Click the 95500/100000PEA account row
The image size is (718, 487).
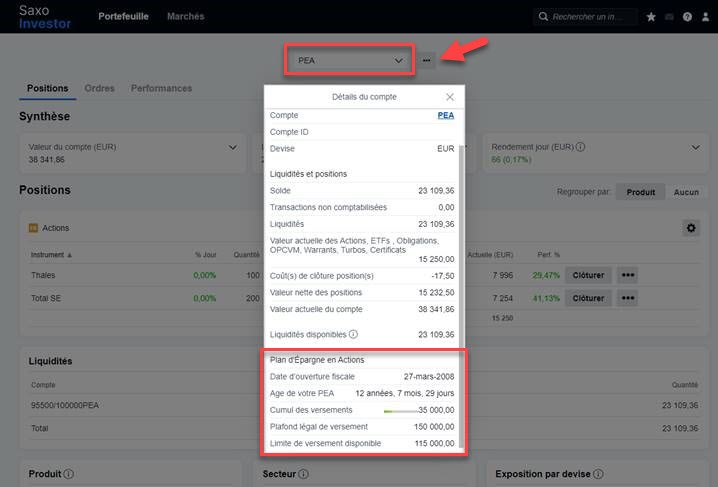[x=364, y=405]
